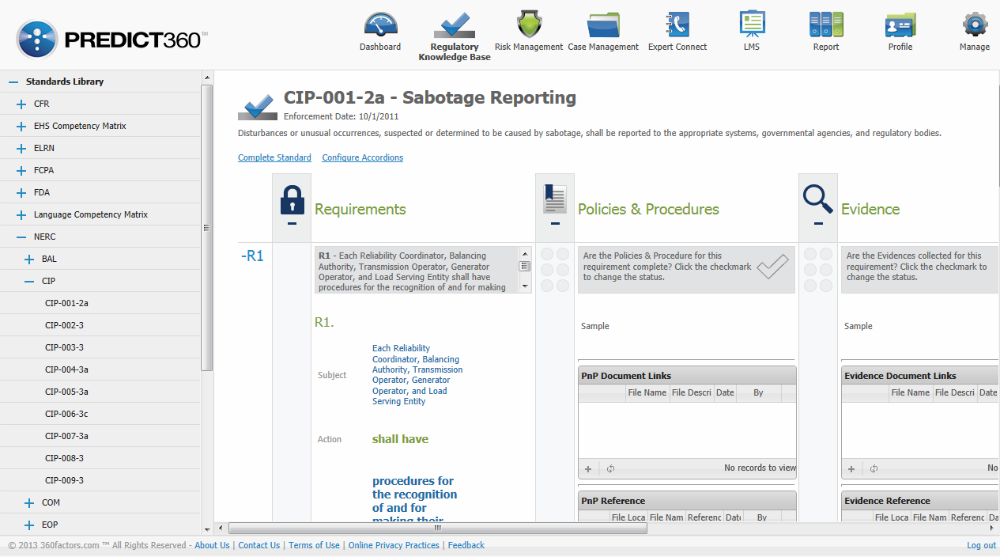Image resolution: width=1000 pixels, height=557 pixels.
Task: Click the Log out link
Action: [981, 546]
